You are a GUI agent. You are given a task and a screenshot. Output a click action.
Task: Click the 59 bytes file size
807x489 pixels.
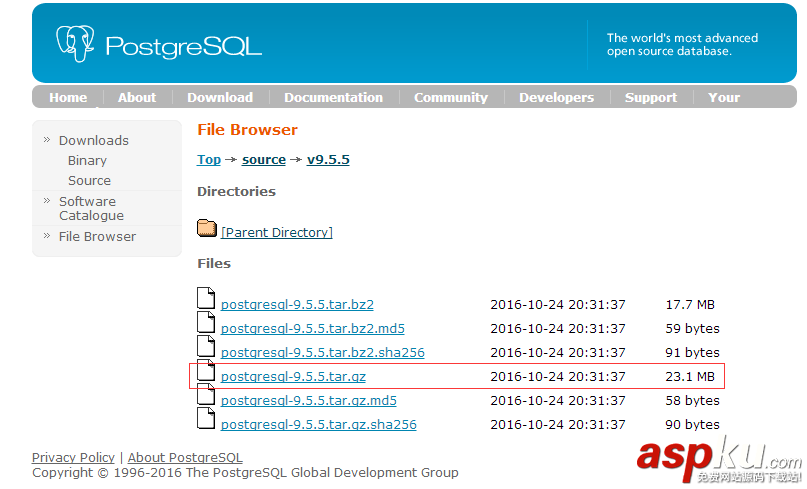pyautogui.click(x=692, y=328)
